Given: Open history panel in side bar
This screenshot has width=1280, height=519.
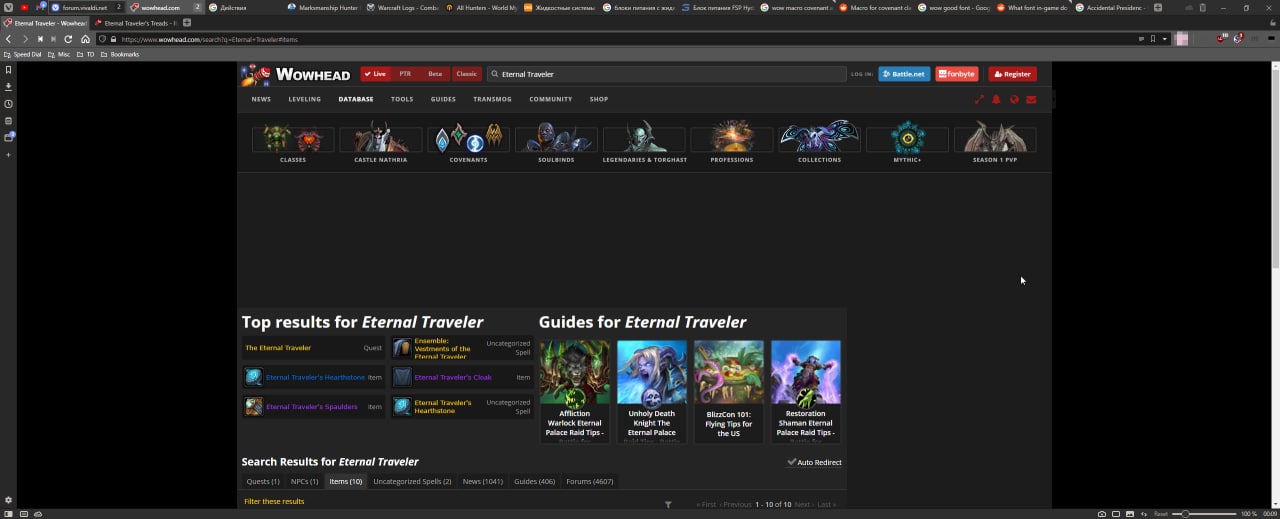Looking at the screenshot, I should (x=8, y=104).
